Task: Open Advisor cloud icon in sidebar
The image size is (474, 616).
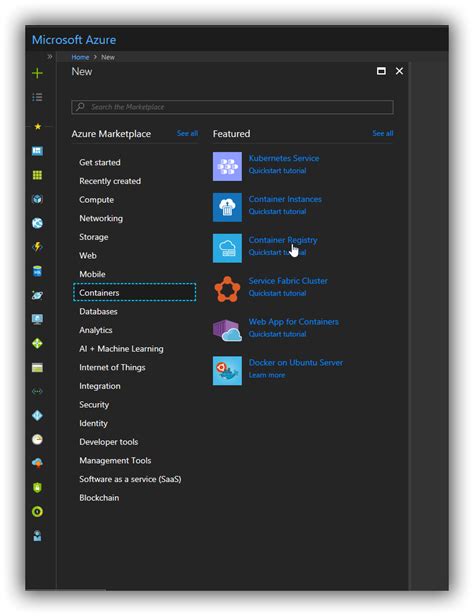Action: (37, 463)
